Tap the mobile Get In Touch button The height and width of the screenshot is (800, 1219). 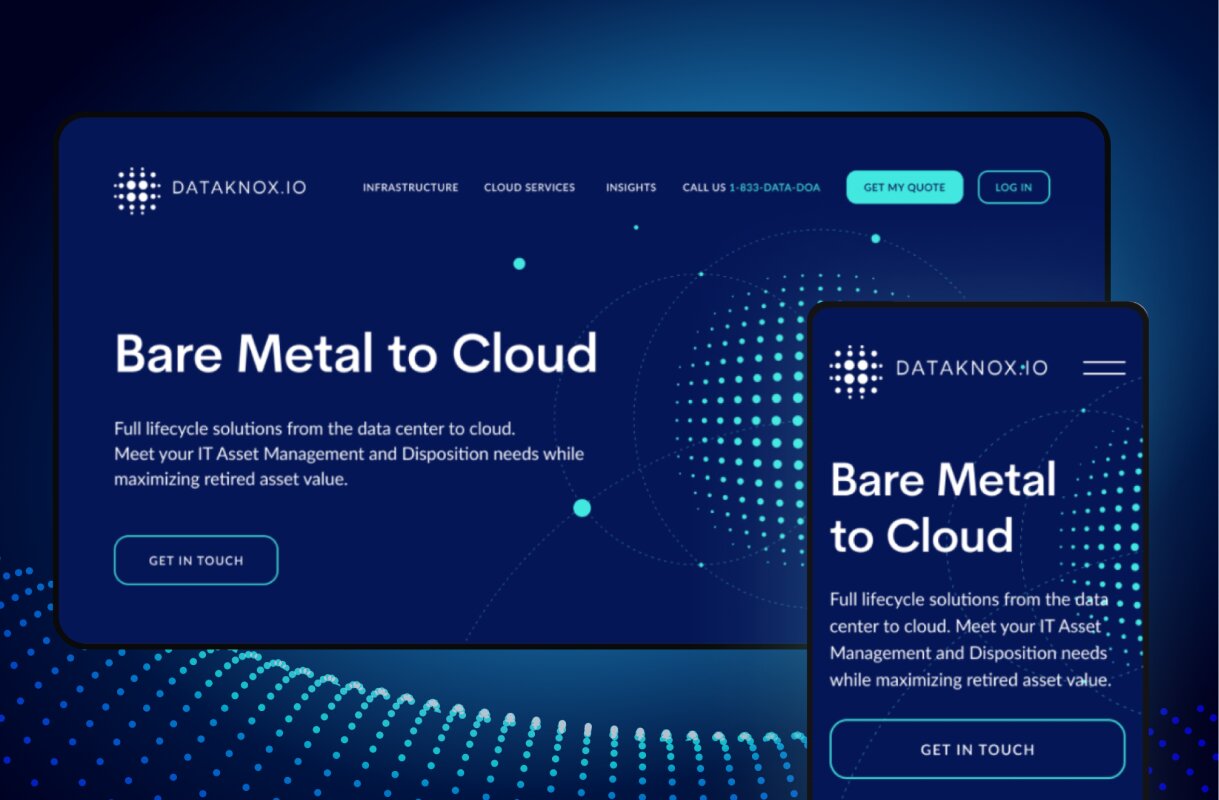pyautogui.click(x=977, y=749)
